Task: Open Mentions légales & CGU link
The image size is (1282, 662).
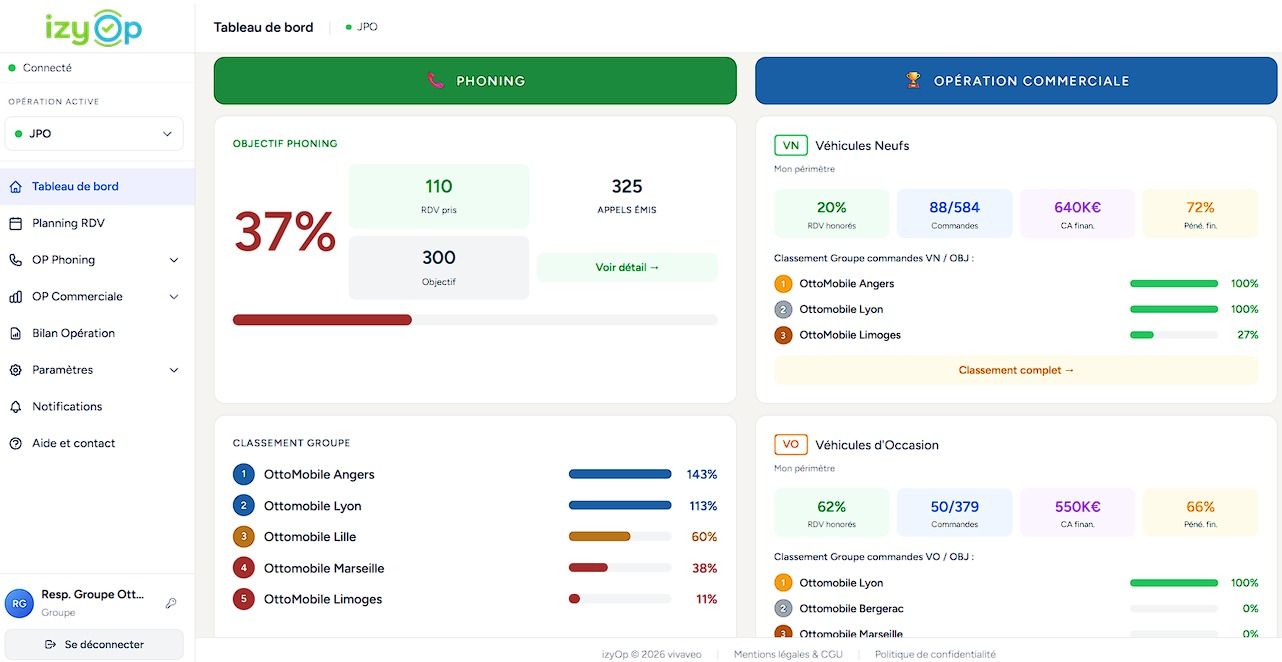Action: [788, 654]
